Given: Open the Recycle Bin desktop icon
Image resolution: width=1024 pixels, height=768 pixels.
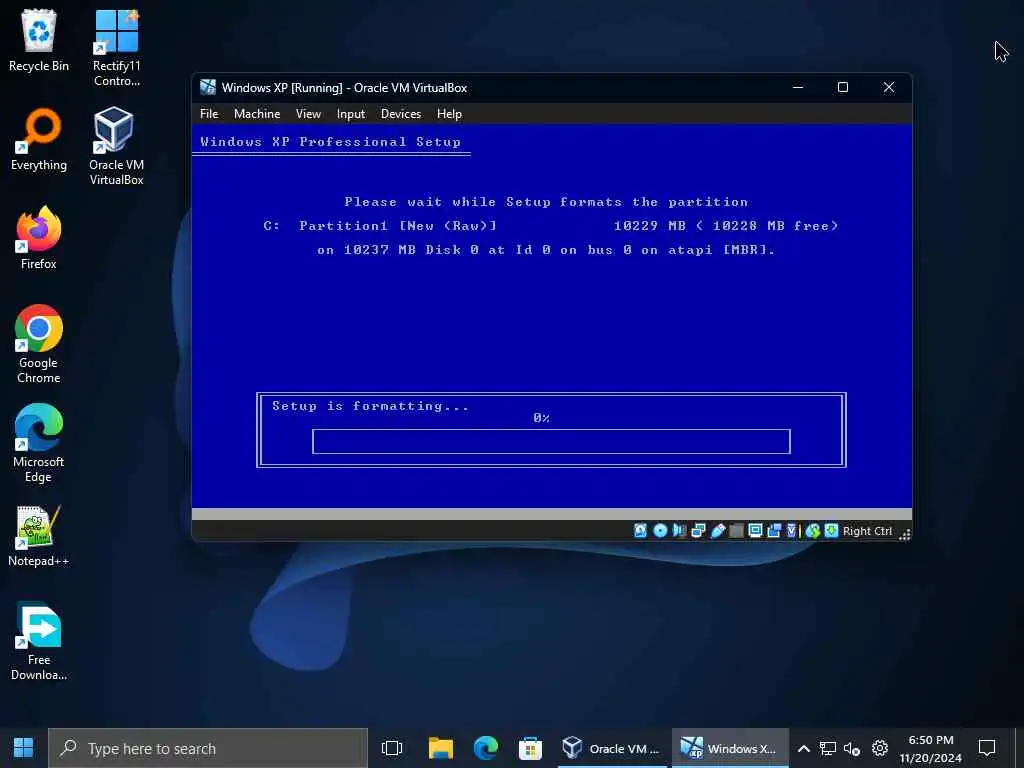Looking at the screenshot, I should point(39,40).
